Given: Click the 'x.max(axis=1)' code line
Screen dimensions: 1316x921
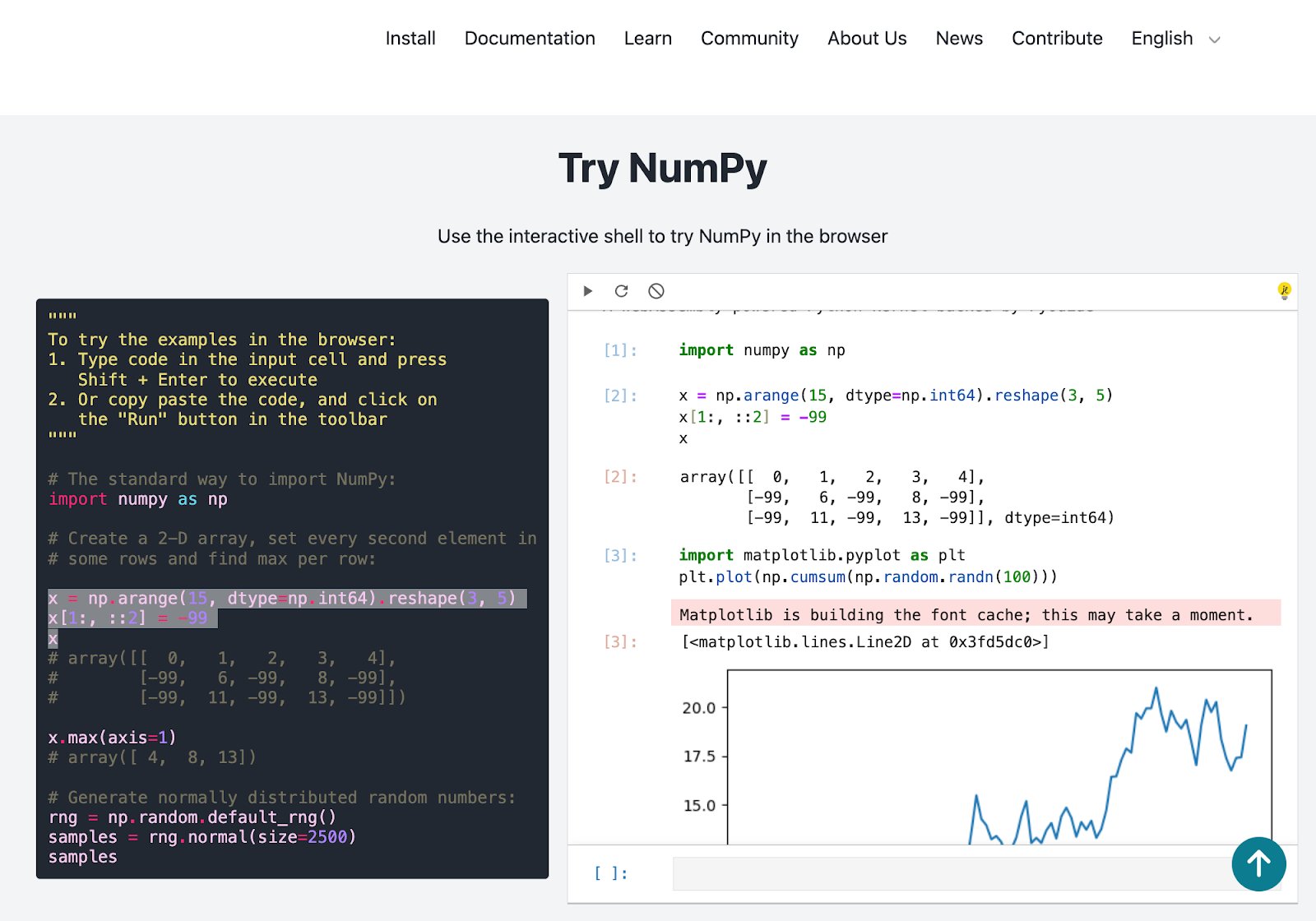Looking at the screenshot, I should [x=112, y=738].
